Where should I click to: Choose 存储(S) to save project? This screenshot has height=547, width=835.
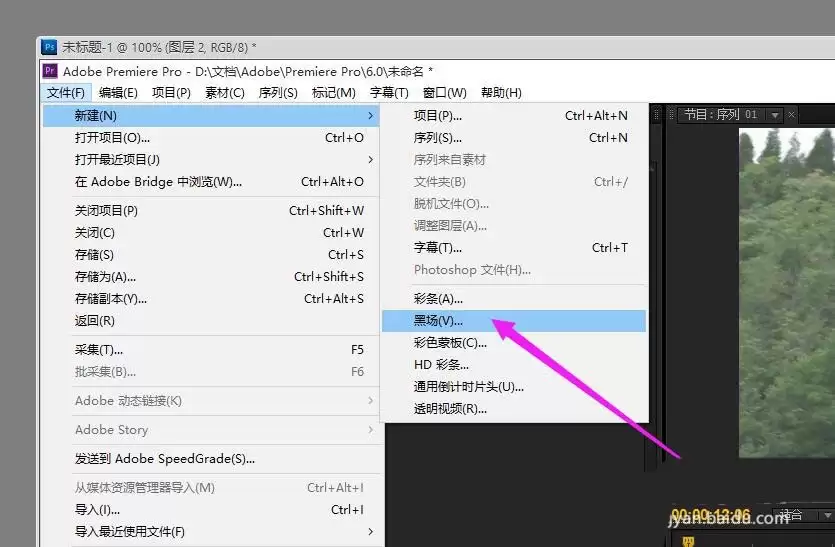point(211,255)
